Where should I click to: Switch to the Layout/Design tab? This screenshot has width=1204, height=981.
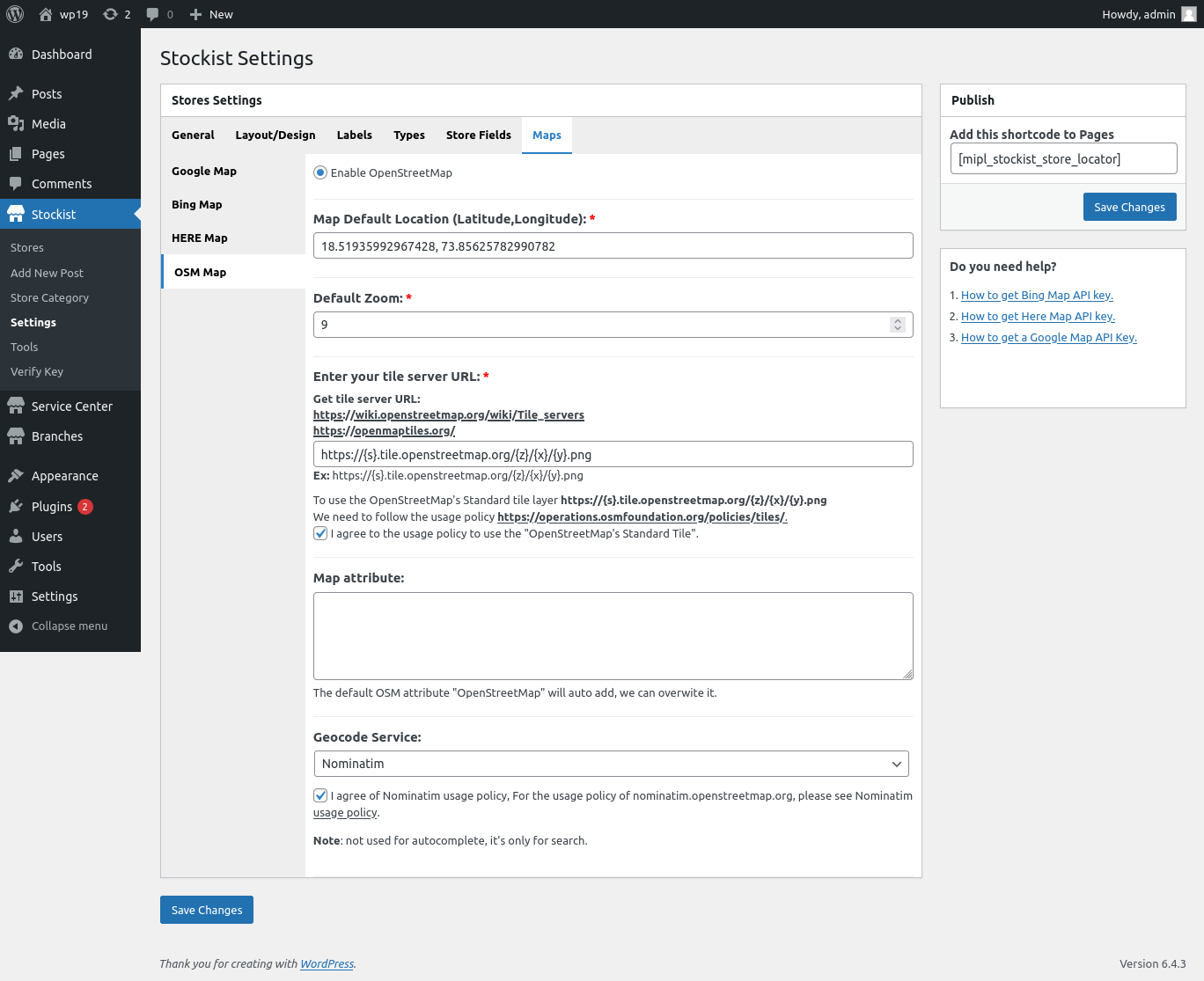[275, 135]
